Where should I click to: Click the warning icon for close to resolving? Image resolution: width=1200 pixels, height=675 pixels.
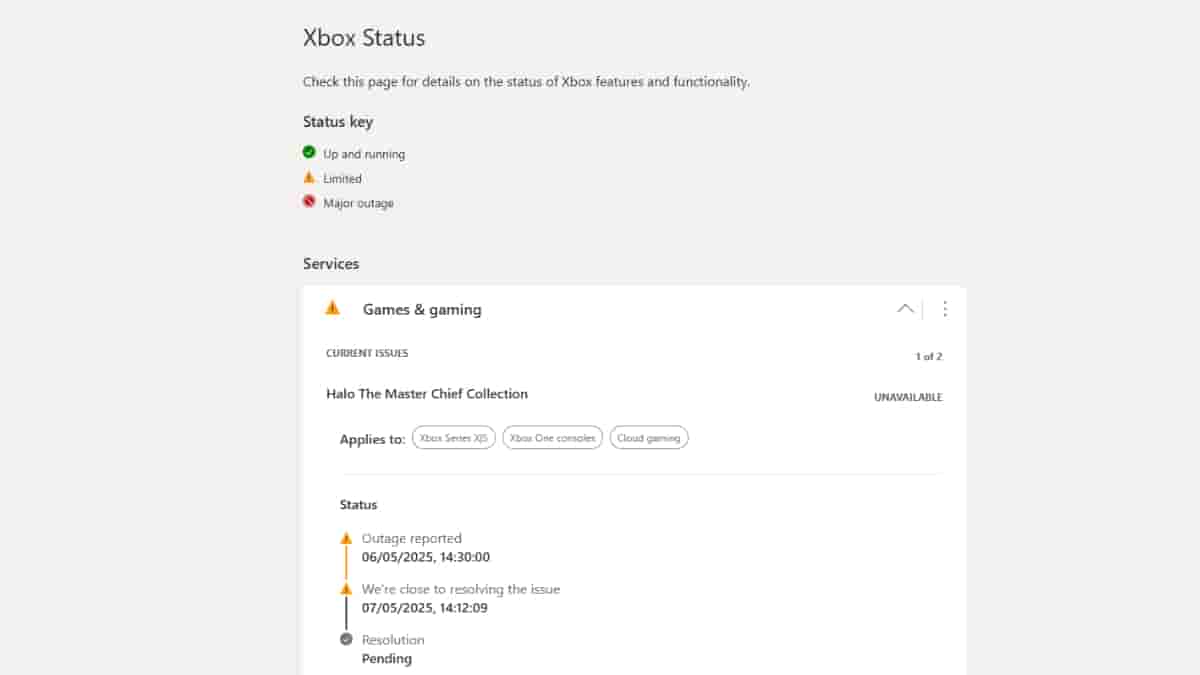click(x=346, y=589)
